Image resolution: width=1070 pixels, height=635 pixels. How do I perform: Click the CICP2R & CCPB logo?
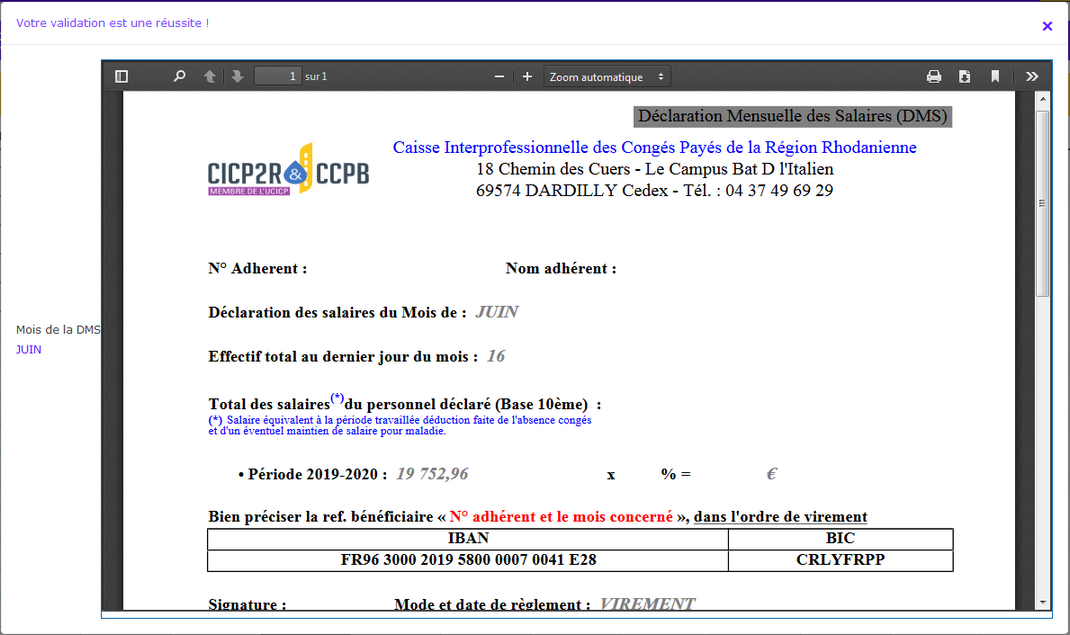click(288, 170)
